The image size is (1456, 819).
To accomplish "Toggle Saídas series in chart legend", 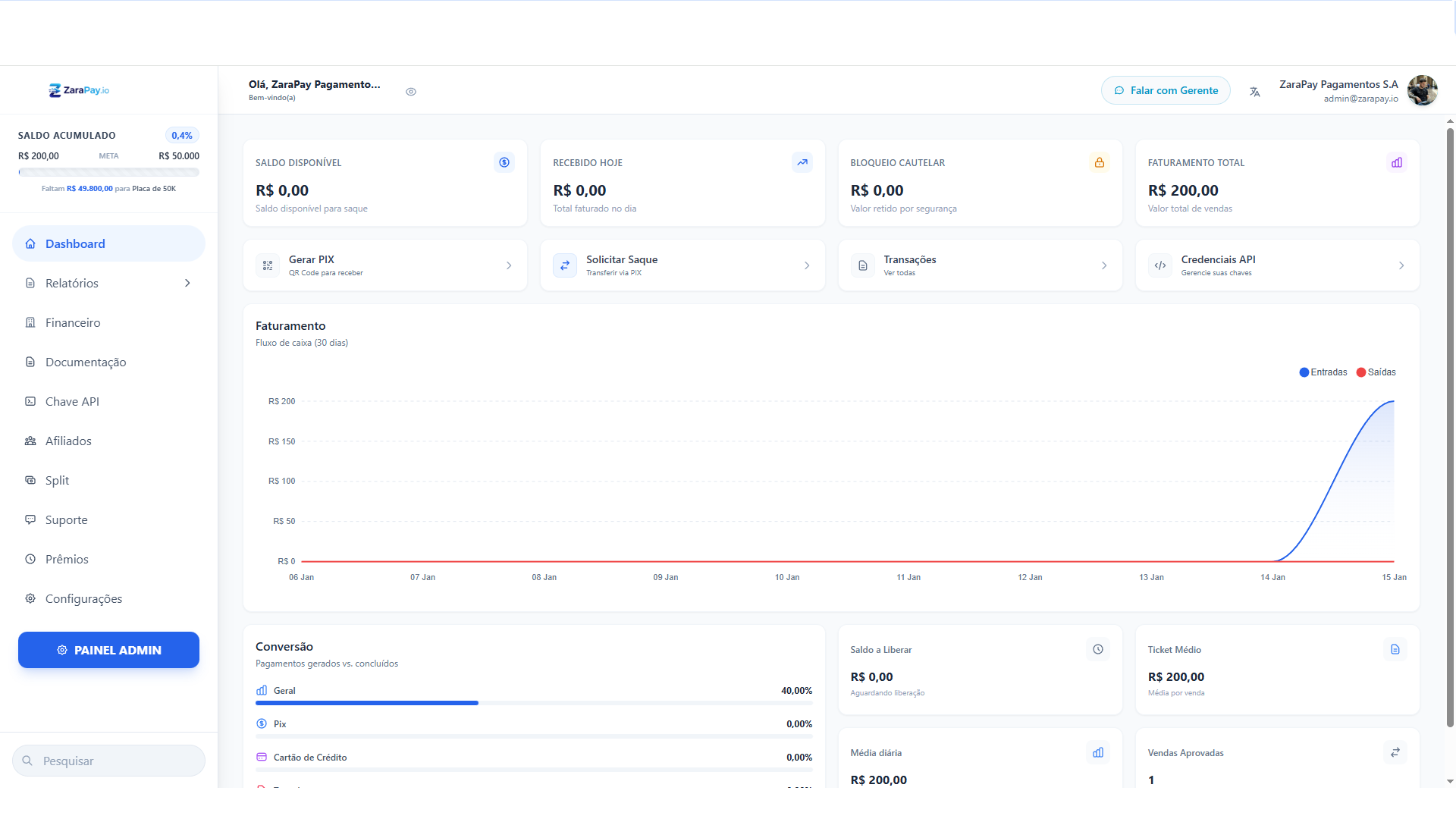I will coord(1376,372).
